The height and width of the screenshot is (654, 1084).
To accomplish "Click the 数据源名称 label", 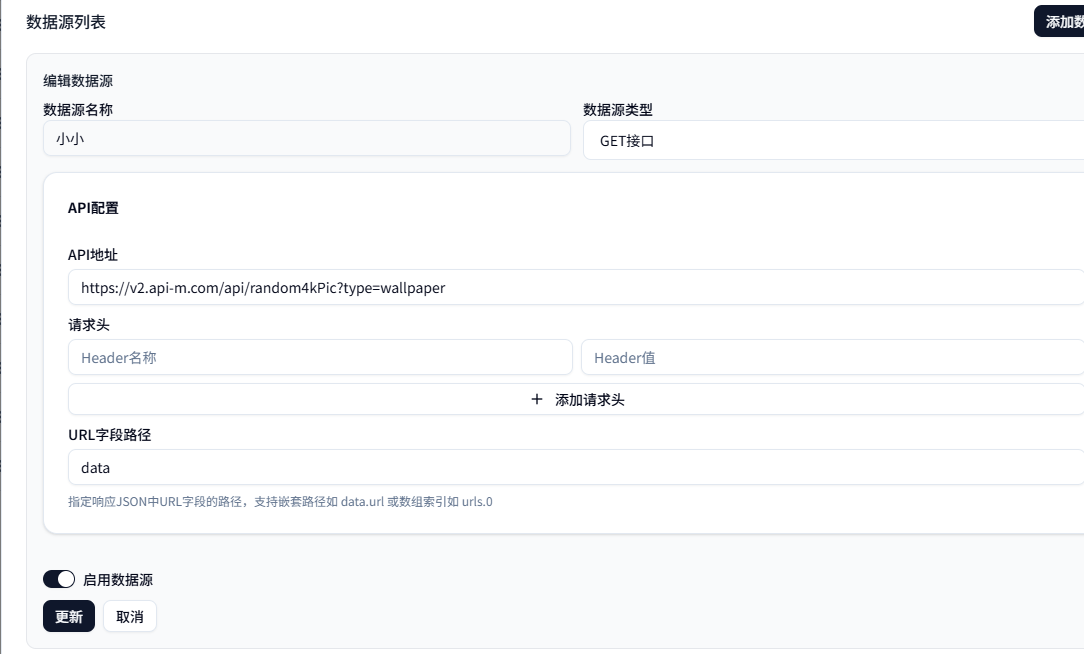I will tap(78, 110).
